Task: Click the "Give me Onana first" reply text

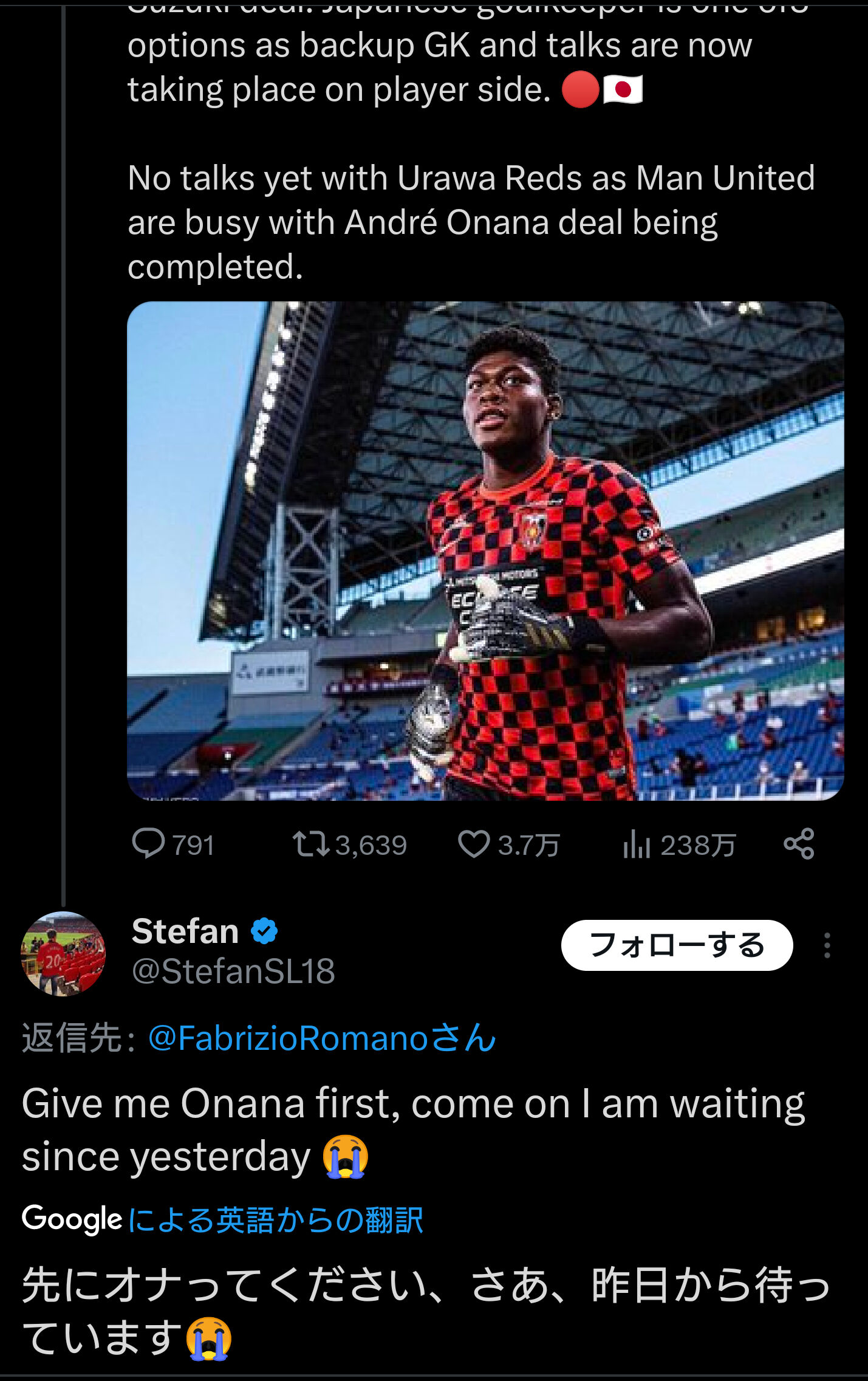Action: (x=413, y=1129)
